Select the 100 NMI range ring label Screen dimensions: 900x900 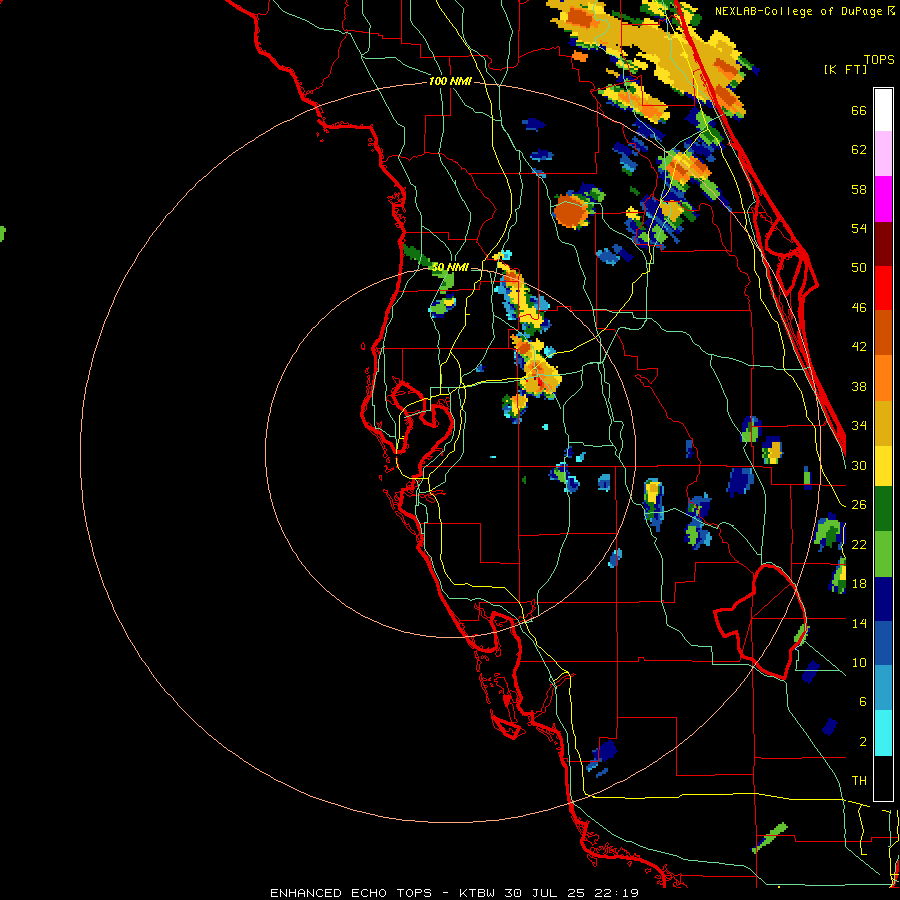point(451,82)
